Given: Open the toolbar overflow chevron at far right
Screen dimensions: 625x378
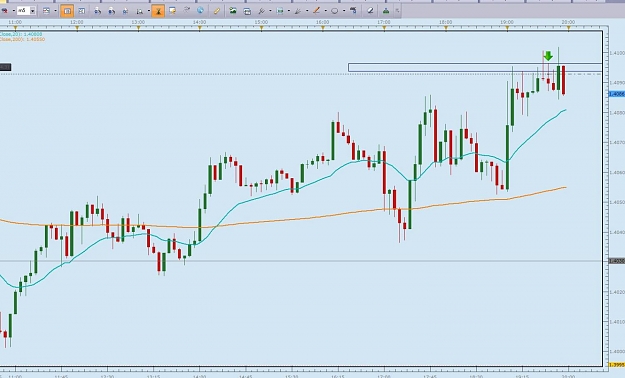Looking at the screenshot, I should [397, 11].
